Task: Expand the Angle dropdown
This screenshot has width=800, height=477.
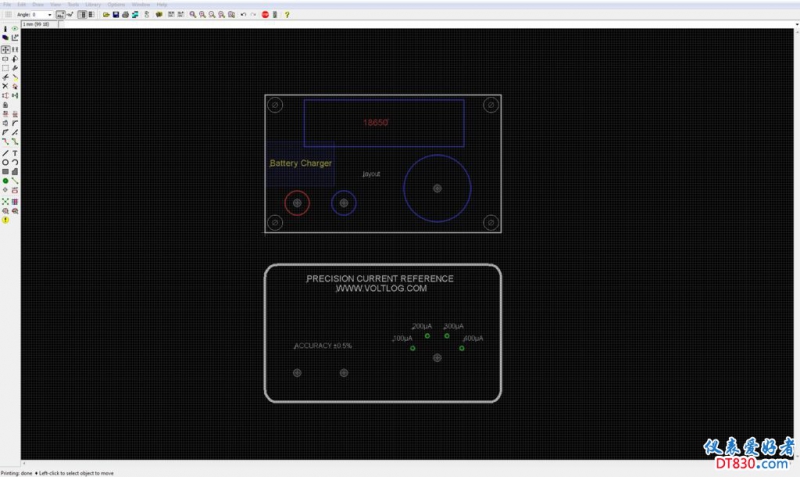Action: pos(51,15)
